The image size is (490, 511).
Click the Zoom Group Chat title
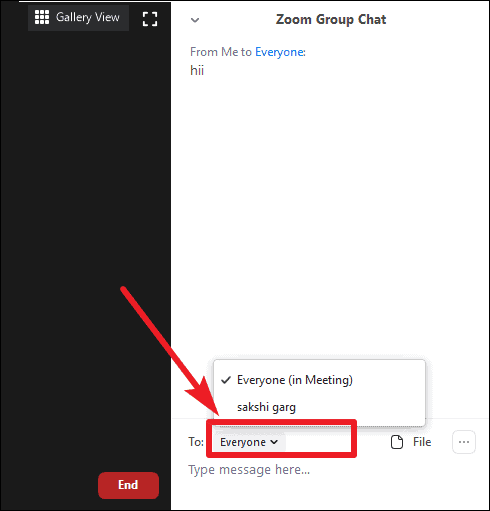(x=331, y=20)
